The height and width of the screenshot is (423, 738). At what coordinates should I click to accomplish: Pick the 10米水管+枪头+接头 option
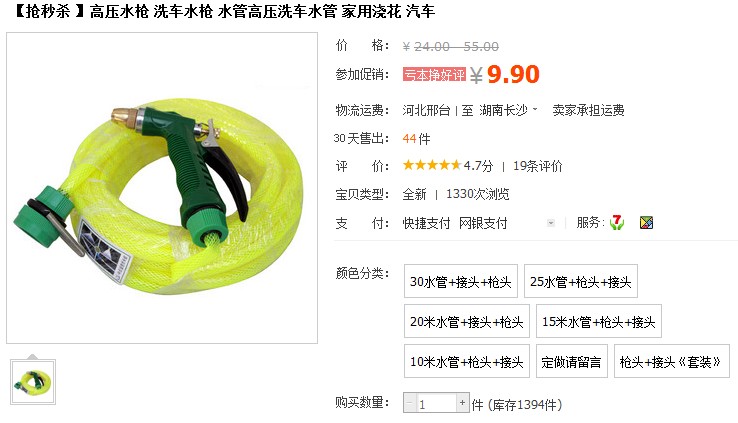click(466, 361)
